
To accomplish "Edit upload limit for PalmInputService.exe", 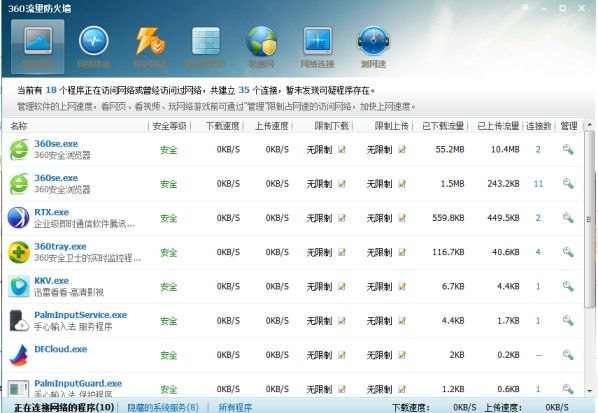I will point(402,321).
